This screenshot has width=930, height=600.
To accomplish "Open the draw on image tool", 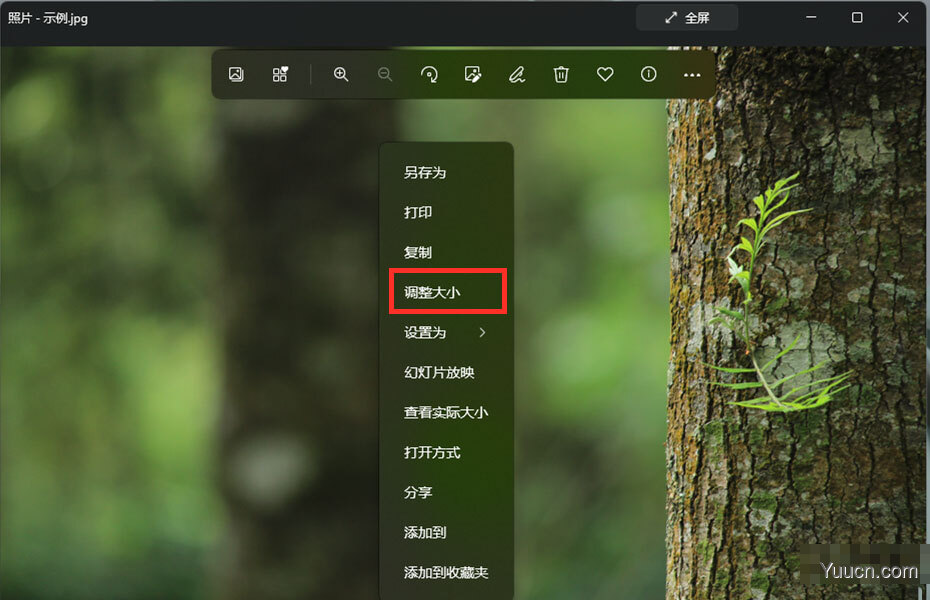I will click(517, 75).
